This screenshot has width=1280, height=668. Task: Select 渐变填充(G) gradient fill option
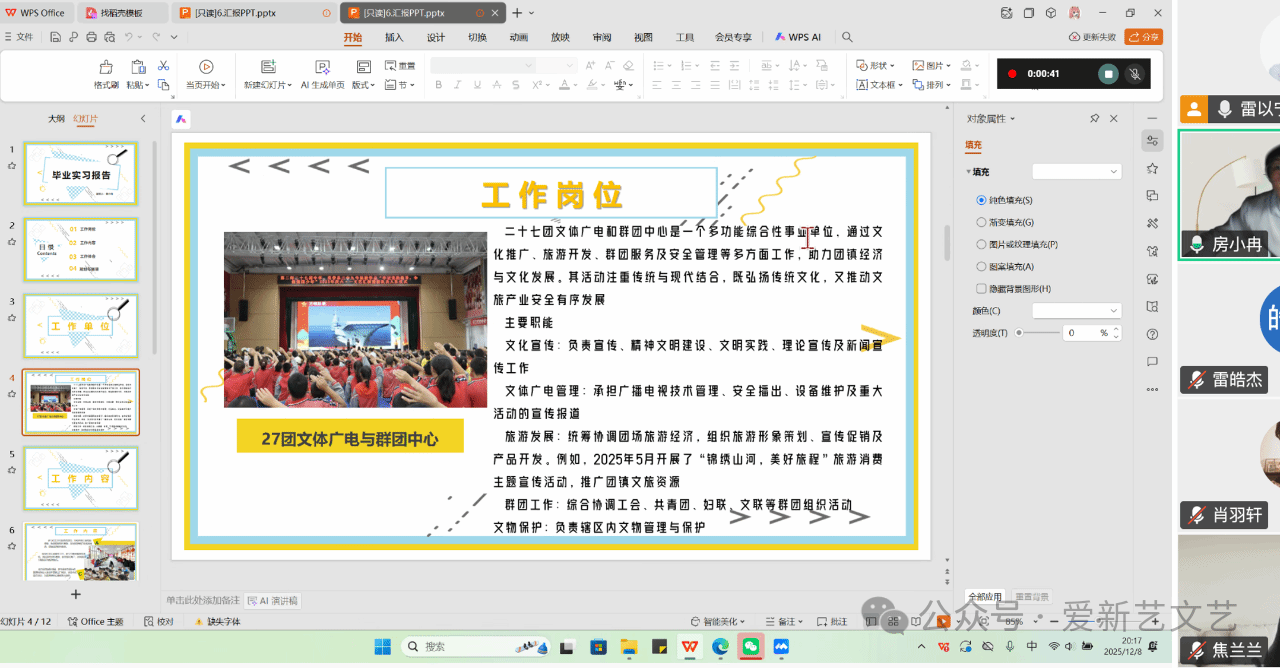982,222
